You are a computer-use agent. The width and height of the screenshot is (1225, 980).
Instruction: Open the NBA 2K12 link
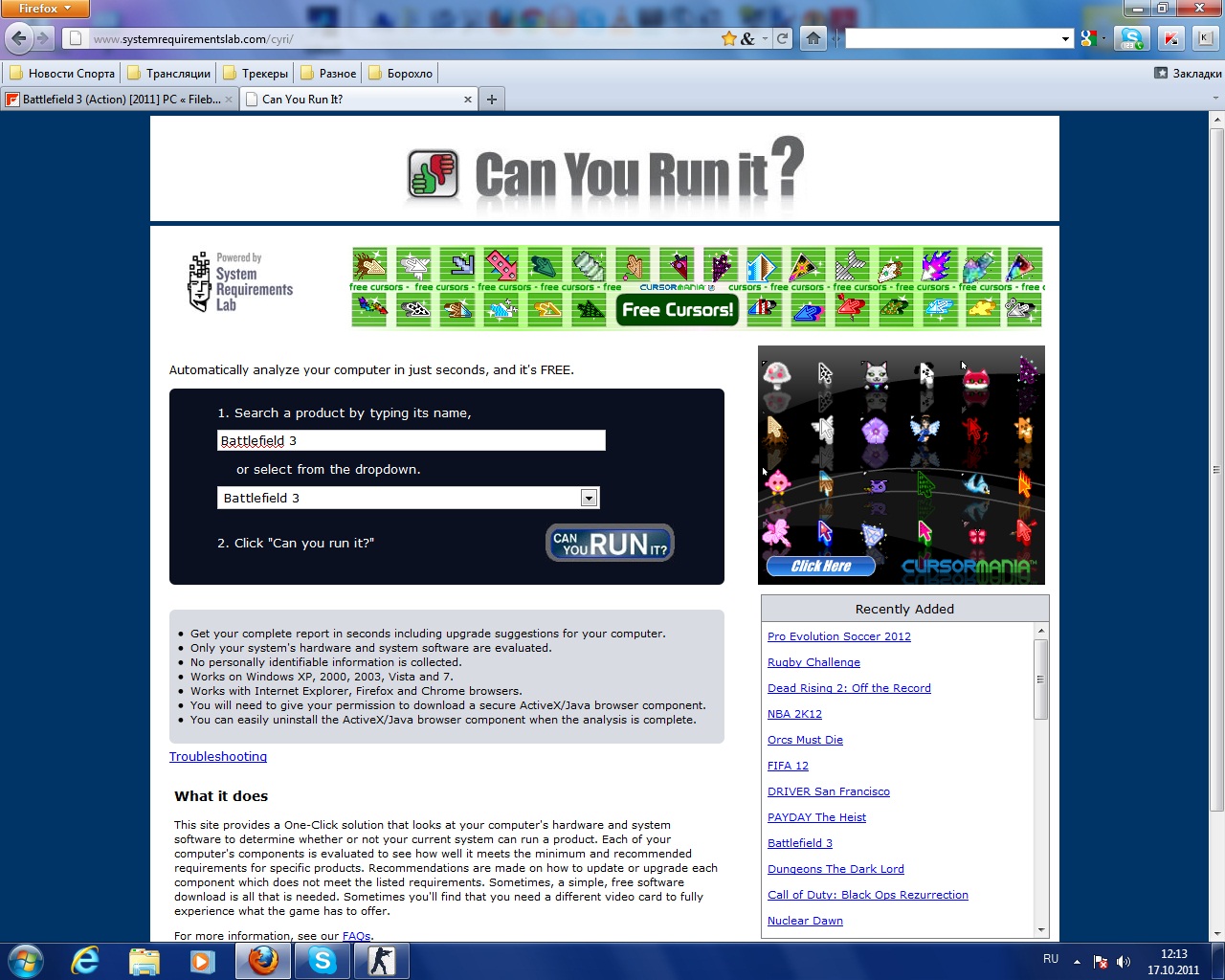[794, 714]
